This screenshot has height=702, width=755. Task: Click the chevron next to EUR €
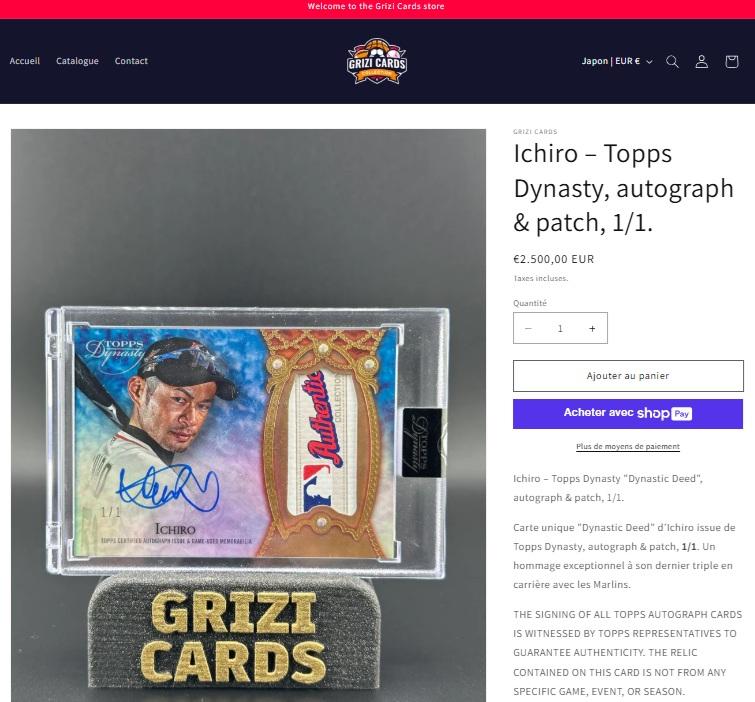tap(649, 62)
